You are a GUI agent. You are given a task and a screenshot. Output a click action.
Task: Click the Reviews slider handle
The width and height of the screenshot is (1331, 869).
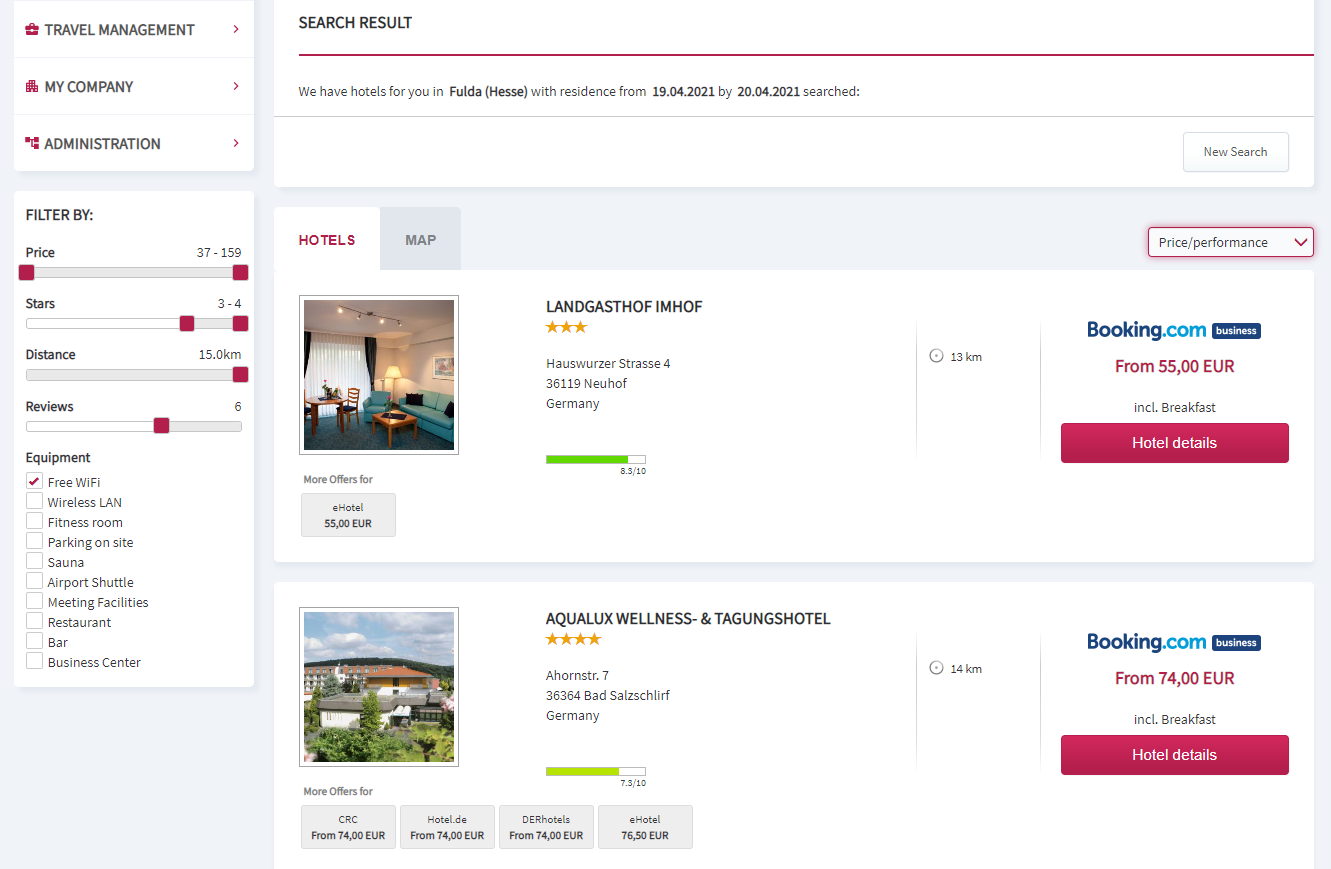pos(161,426)
